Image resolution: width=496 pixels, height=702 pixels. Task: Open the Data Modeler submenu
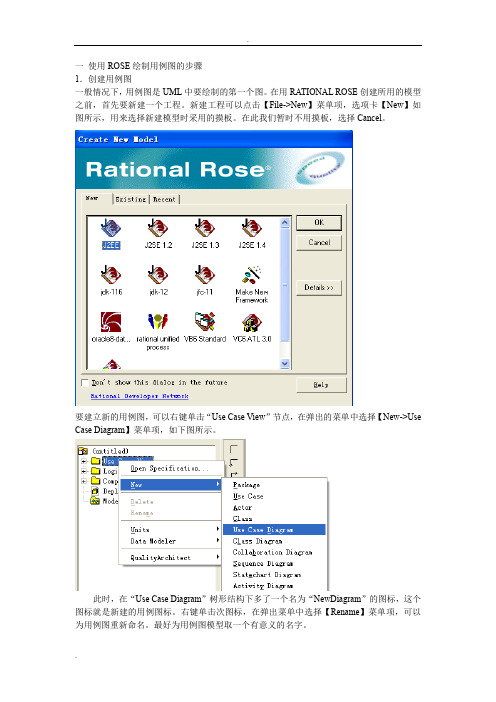click(171, 541)
